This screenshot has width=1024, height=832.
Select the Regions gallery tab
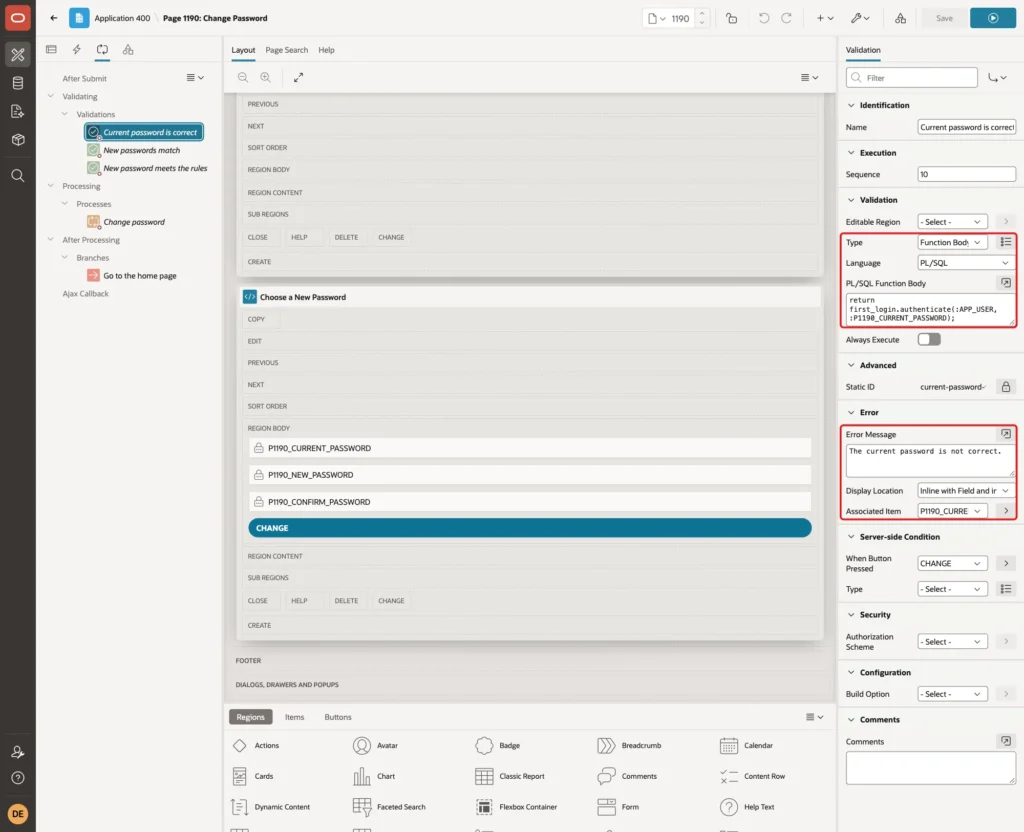tap(250, 717)
